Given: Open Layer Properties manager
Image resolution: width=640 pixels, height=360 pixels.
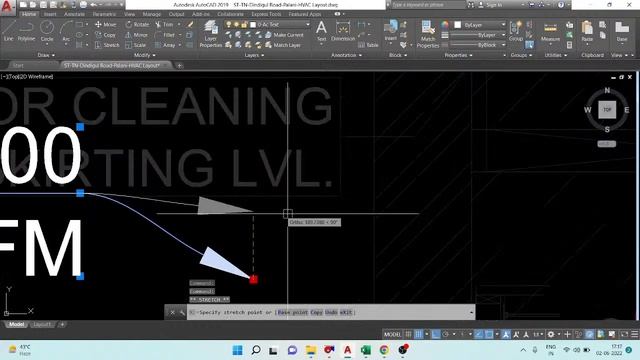Looking at the screenshot, I should [x=211, y=34].
